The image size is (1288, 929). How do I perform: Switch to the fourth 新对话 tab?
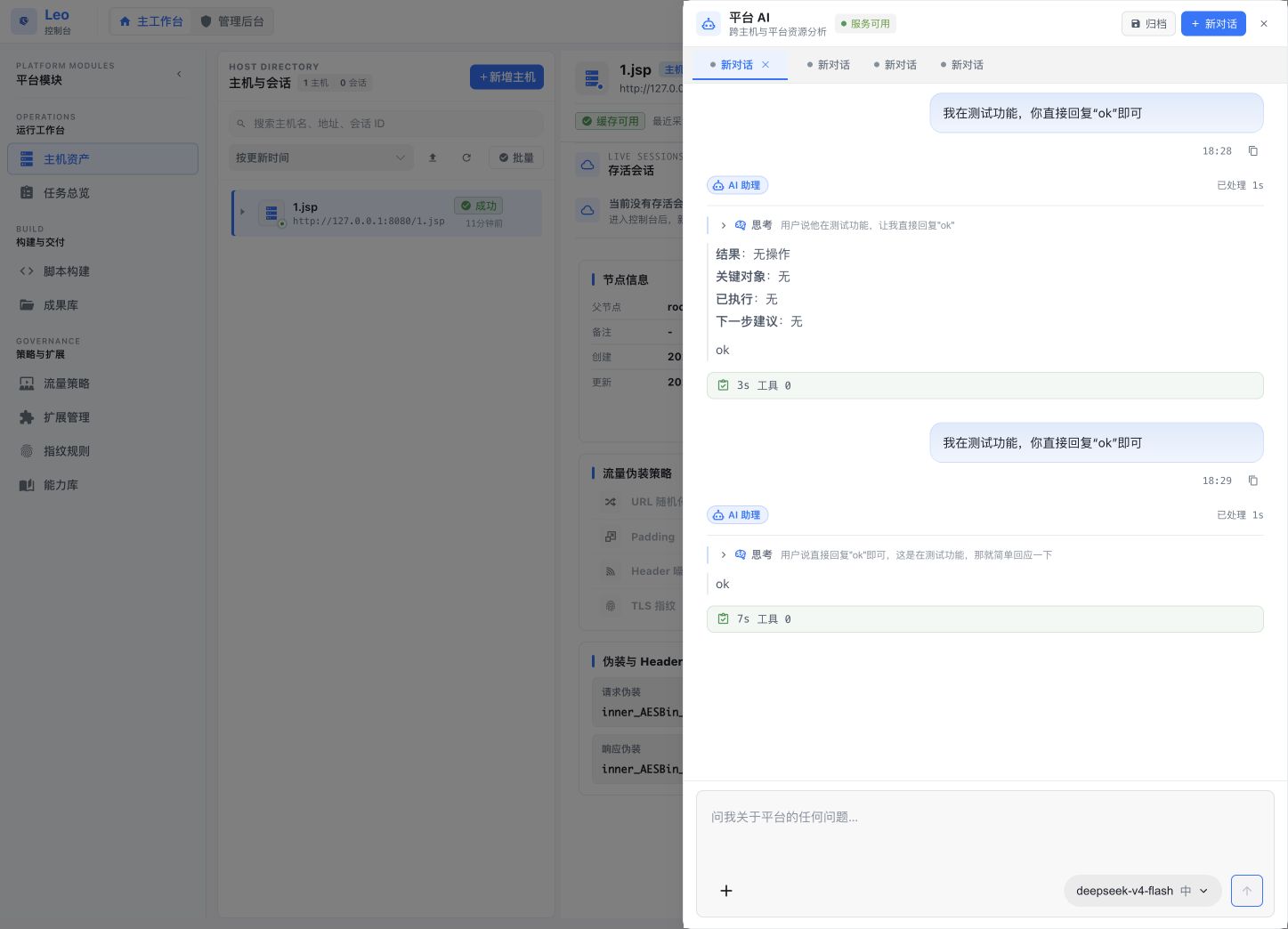point(961,65)
